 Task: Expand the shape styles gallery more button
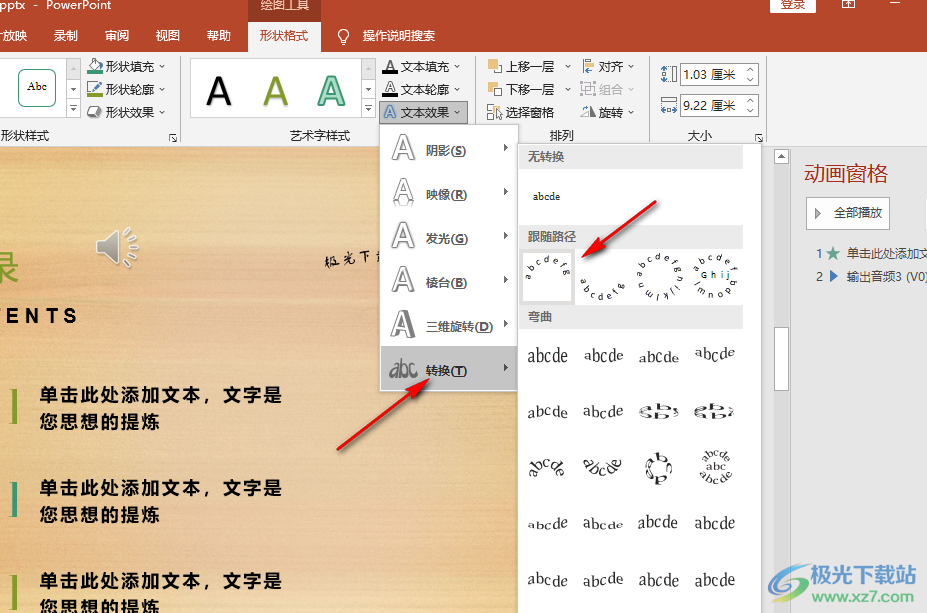[73, 109]
